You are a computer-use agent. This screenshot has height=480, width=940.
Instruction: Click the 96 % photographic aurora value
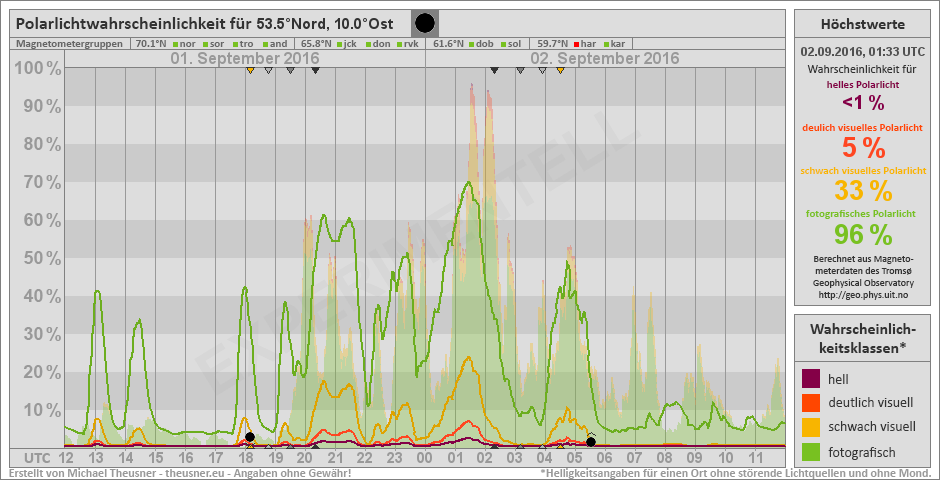coord(862,234)
